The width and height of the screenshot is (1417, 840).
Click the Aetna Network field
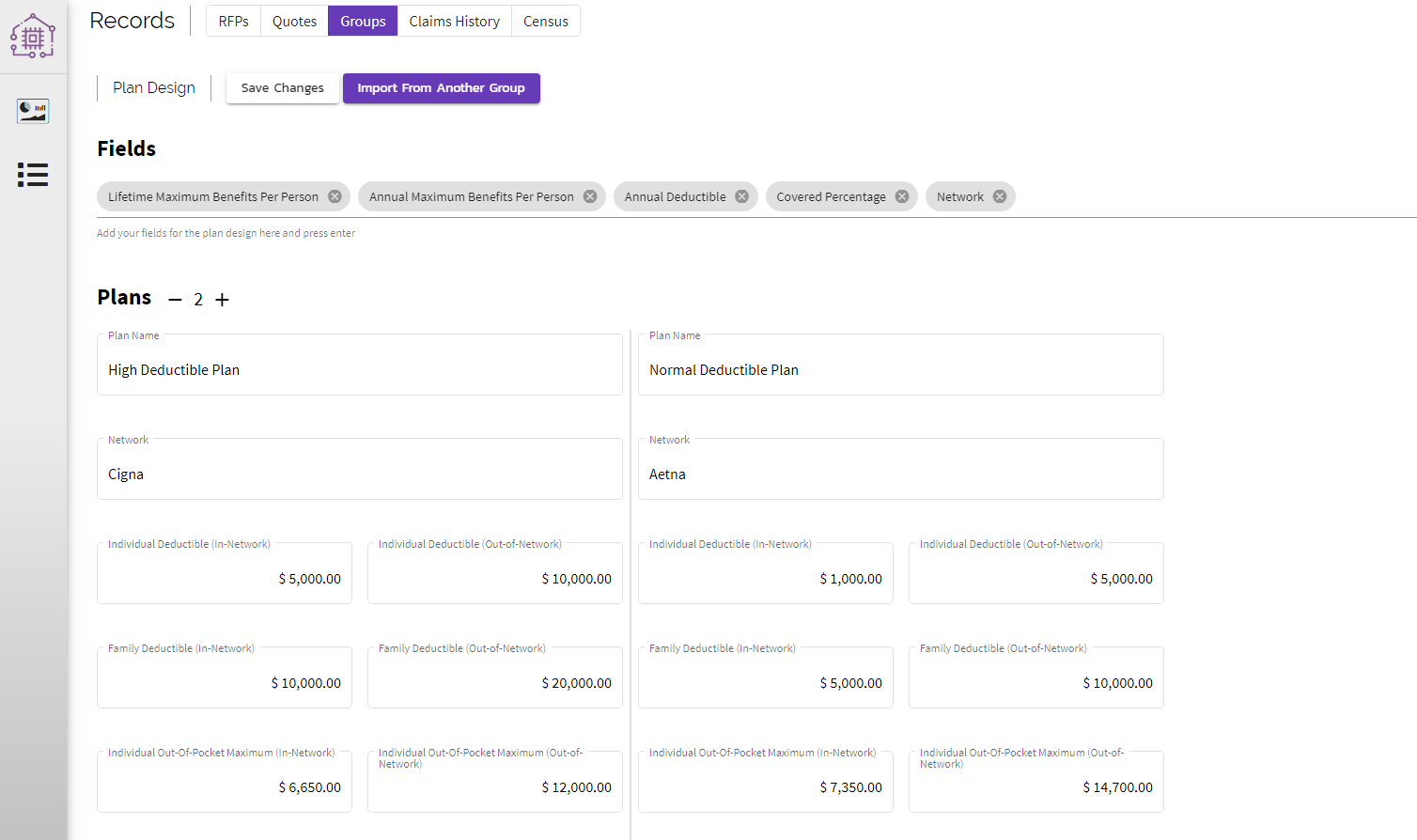tap(900, 474)
